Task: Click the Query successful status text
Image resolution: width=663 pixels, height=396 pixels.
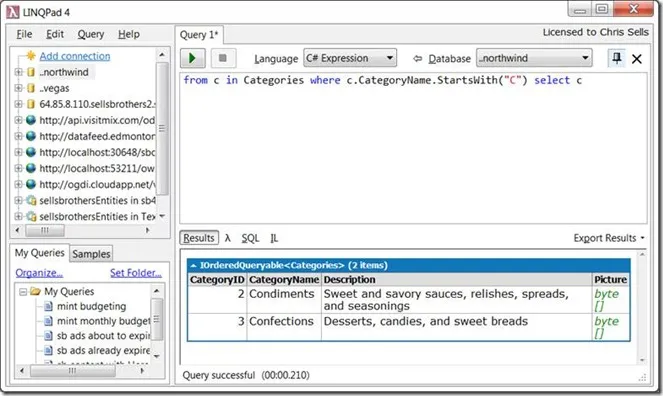Action: click(x=246, y=375)
